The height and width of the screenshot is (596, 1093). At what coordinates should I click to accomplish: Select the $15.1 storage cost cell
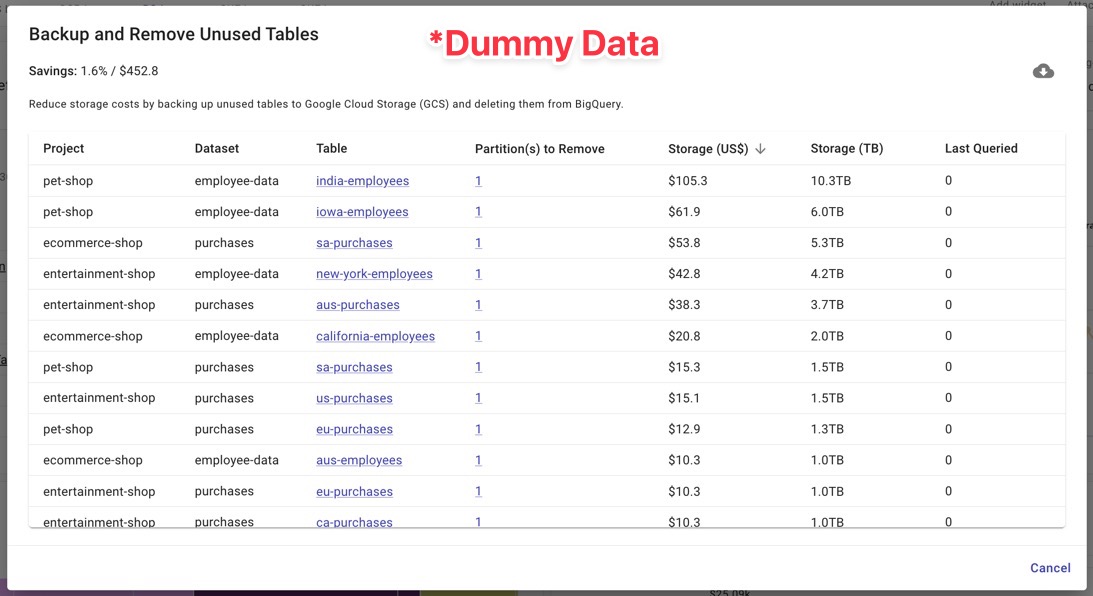point(684,398)
